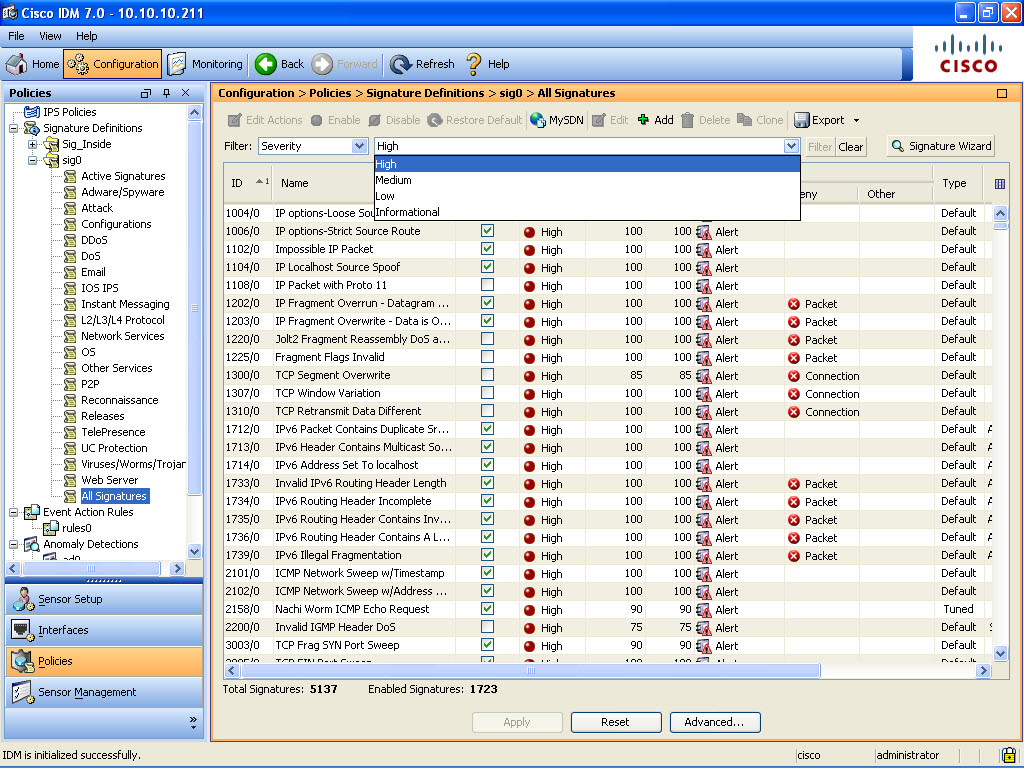Screen dimensions: 1024x768
Task: Collapse the Anomaly Detections node
Action: coord(13,545)
